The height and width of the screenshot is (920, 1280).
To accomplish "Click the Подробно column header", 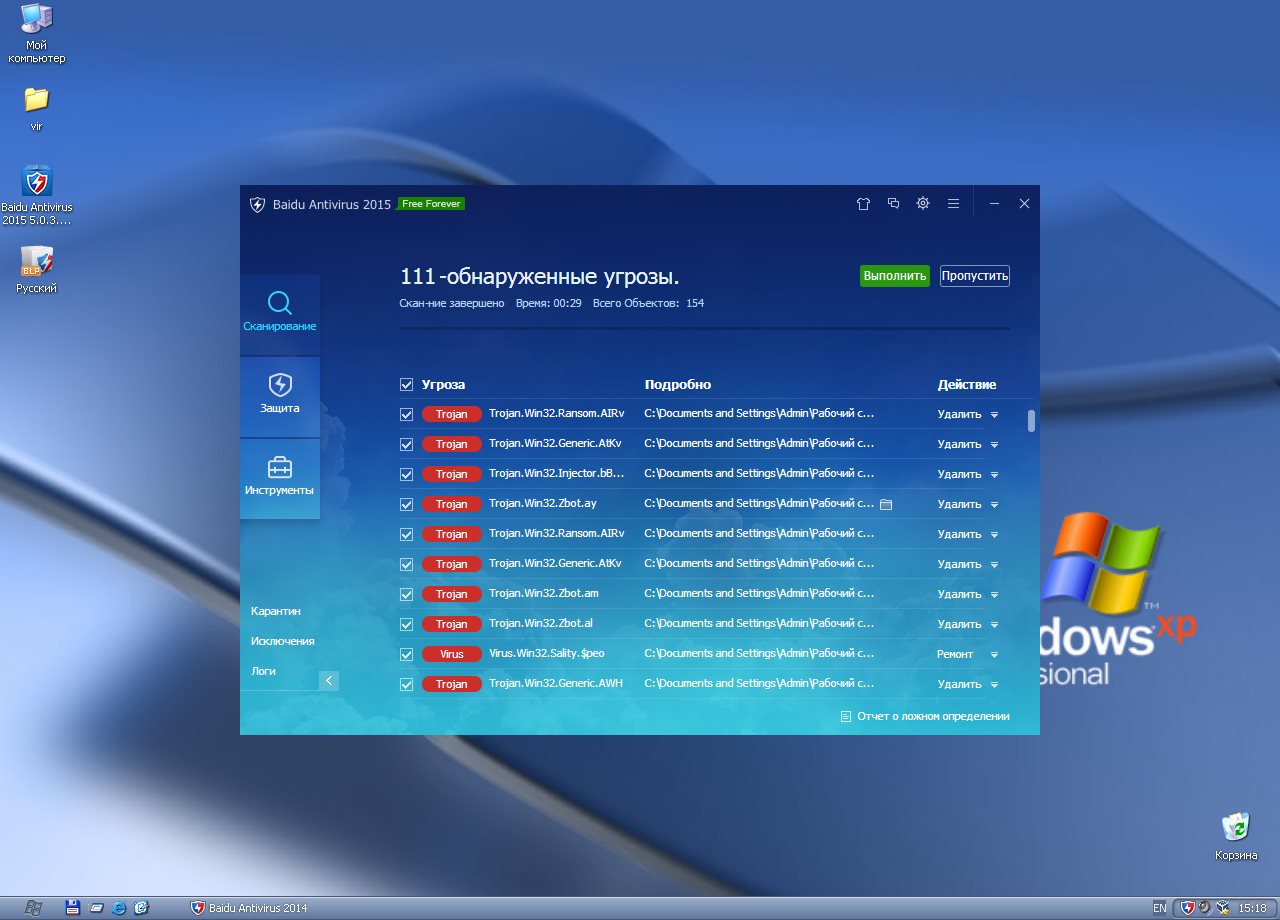I will click(x=678, y=384).
